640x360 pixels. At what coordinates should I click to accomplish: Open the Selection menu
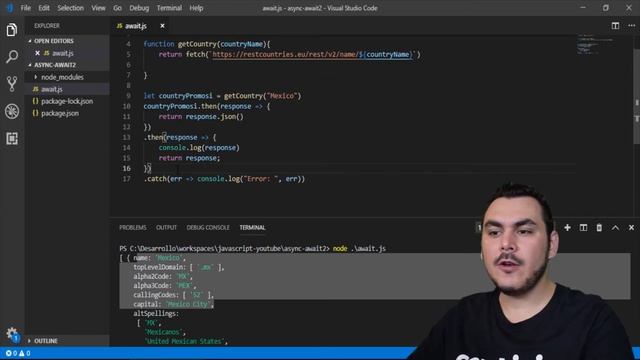70,8
